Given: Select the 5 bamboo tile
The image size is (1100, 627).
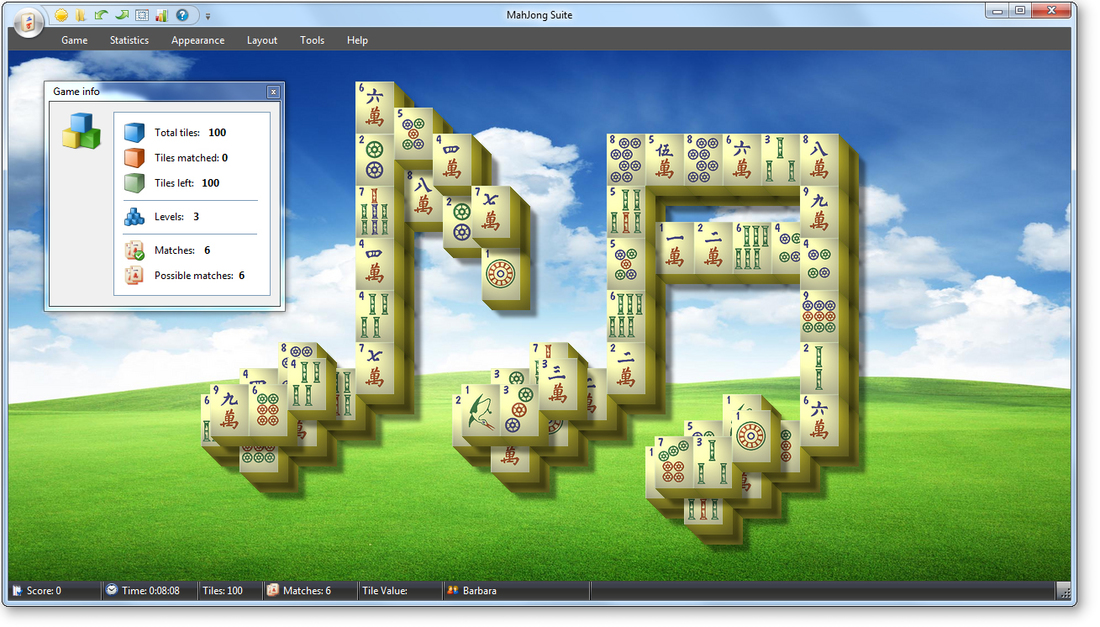Looking at the screenshot, I should pos(626,212).
